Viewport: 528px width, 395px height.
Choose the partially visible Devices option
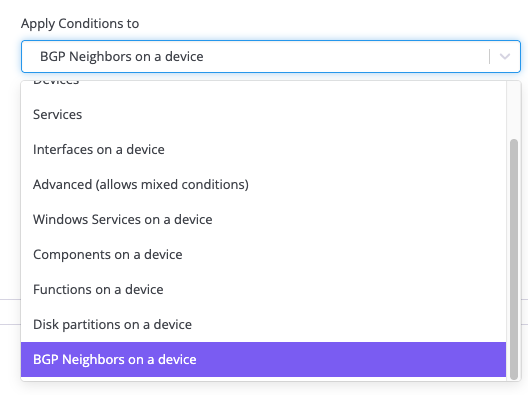tap(263, 88)
